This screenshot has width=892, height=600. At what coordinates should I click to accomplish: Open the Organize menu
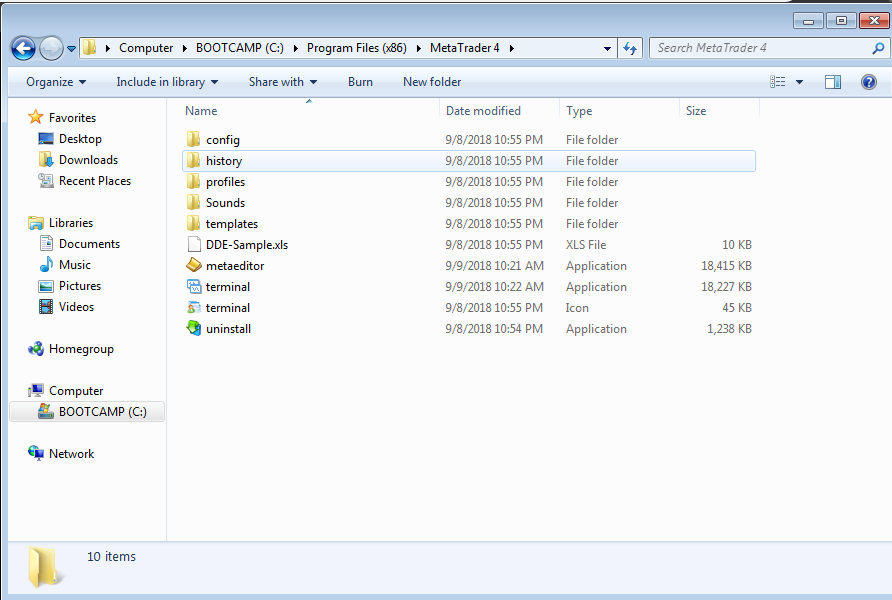pos(56,82)
